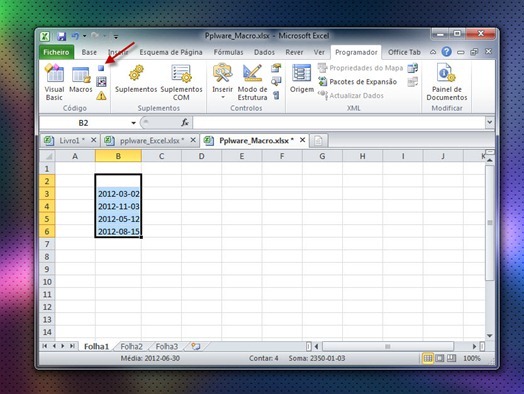The image size is (524, 394).
Task: Click XML export icon
Action: (x=413, y=82)
